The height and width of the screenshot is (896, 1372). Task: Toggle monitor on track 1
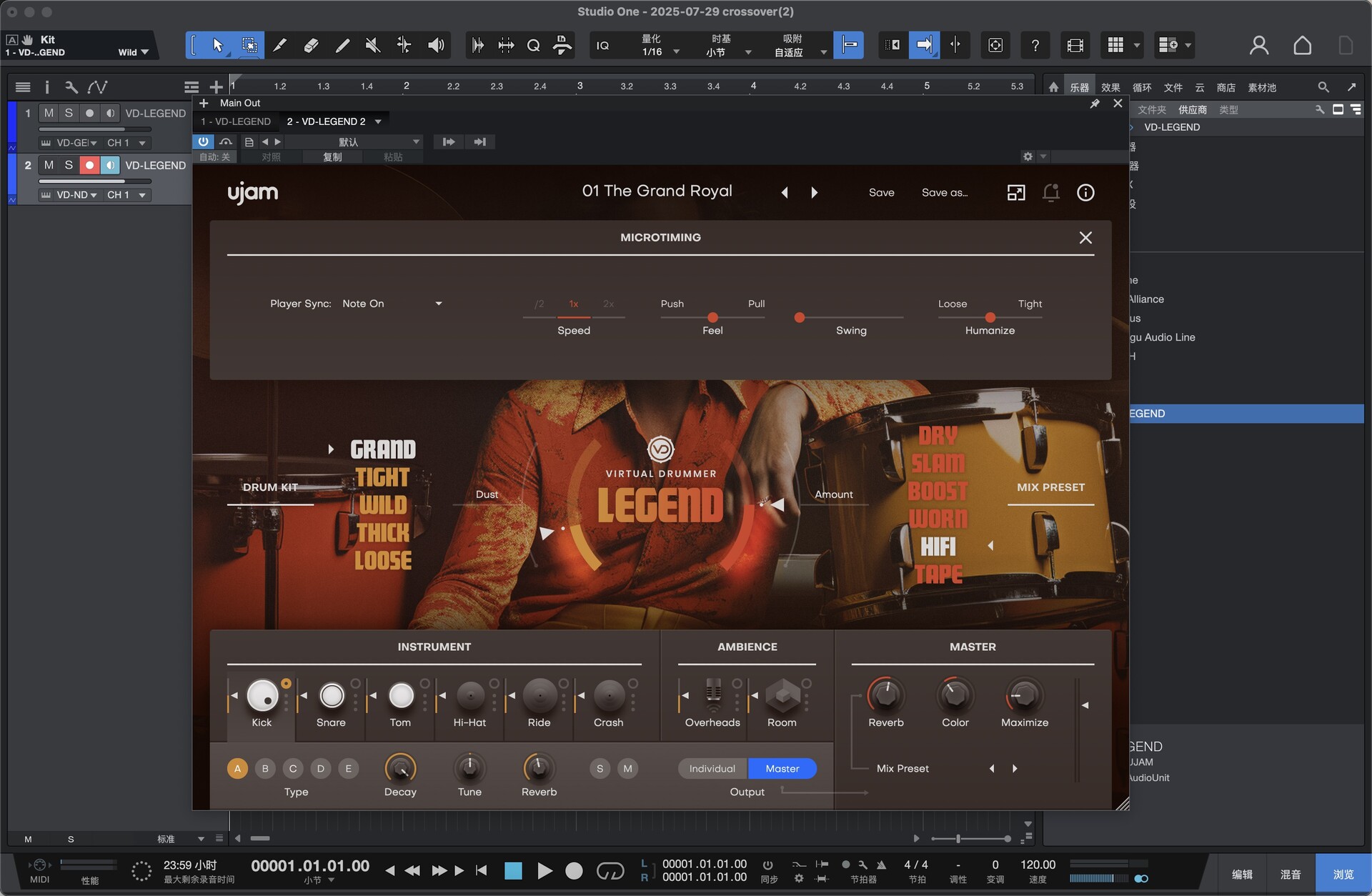click(x=109, y=113)
